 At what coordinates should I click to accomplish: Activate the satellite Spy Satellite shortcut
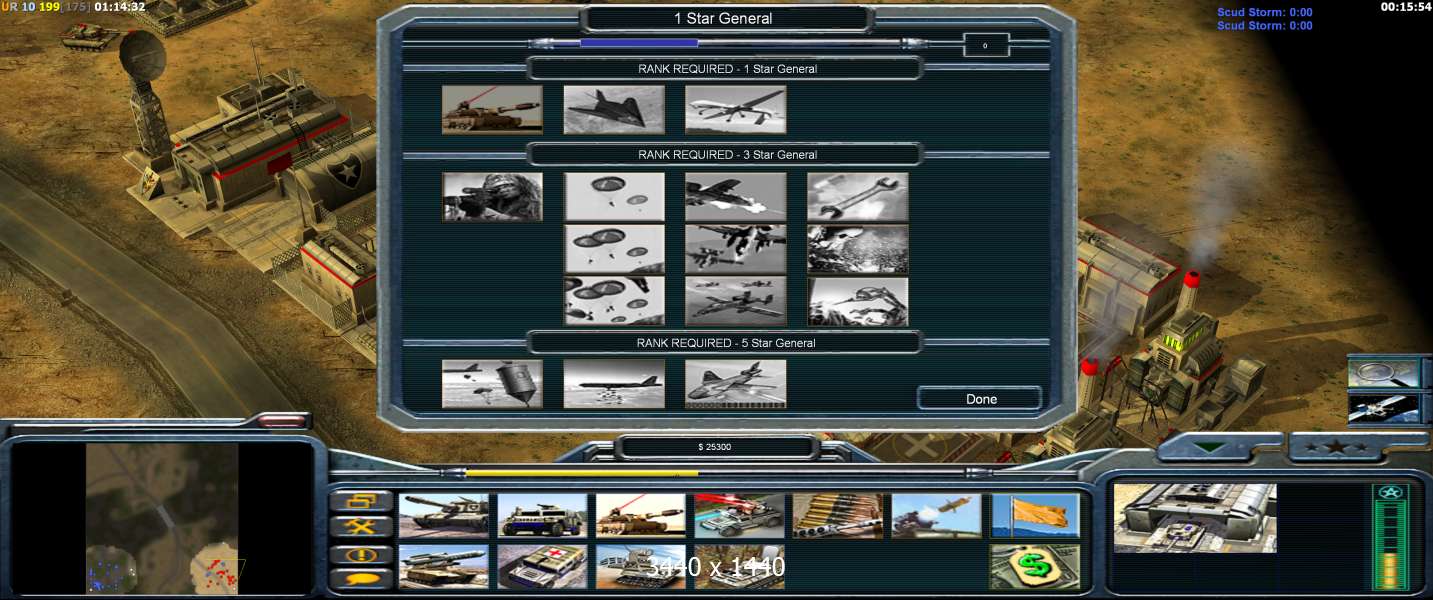tap(1384, 408)
